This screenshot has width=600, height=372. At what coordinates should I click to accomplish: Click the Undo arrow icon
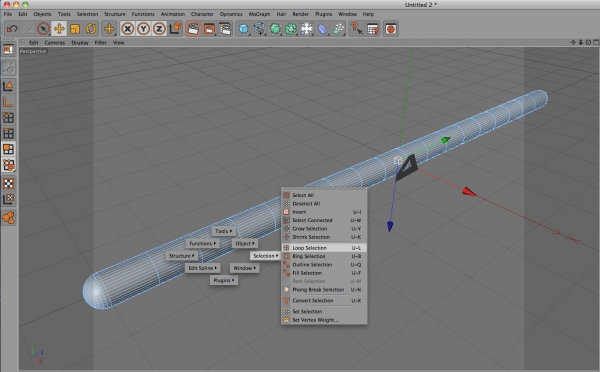(12, 29)
